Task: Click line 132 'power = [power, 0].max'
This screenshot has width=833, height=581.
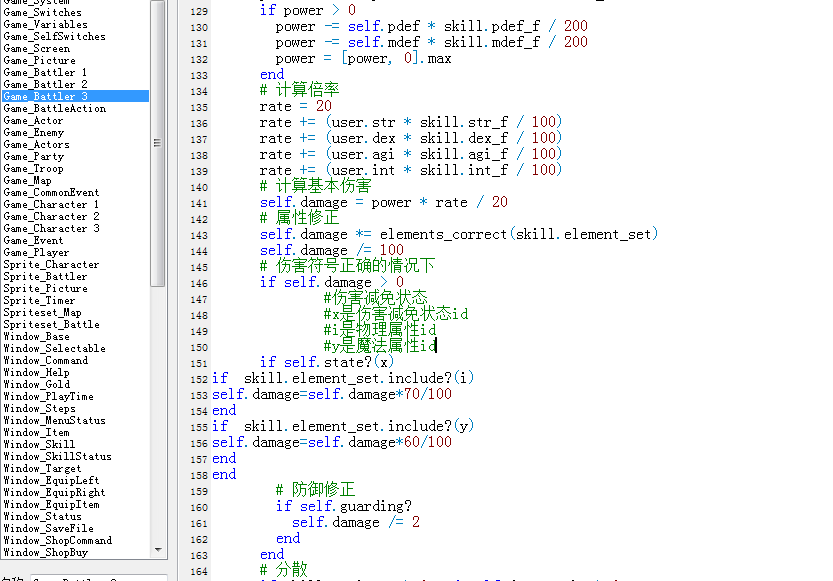Action: (x=363, y=58)
